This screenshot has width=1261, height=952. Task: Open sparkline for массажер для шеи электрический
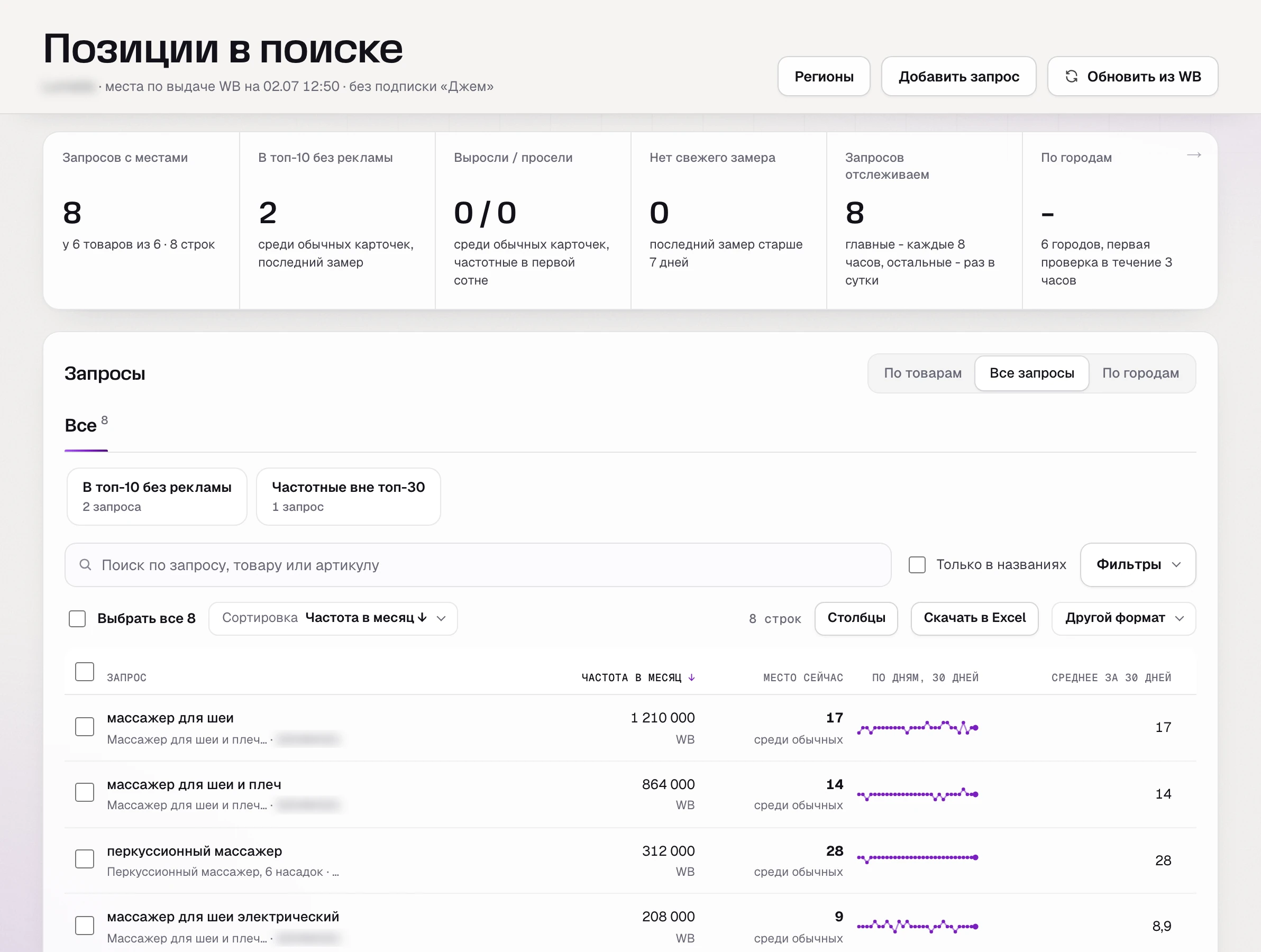coord(917,926)
